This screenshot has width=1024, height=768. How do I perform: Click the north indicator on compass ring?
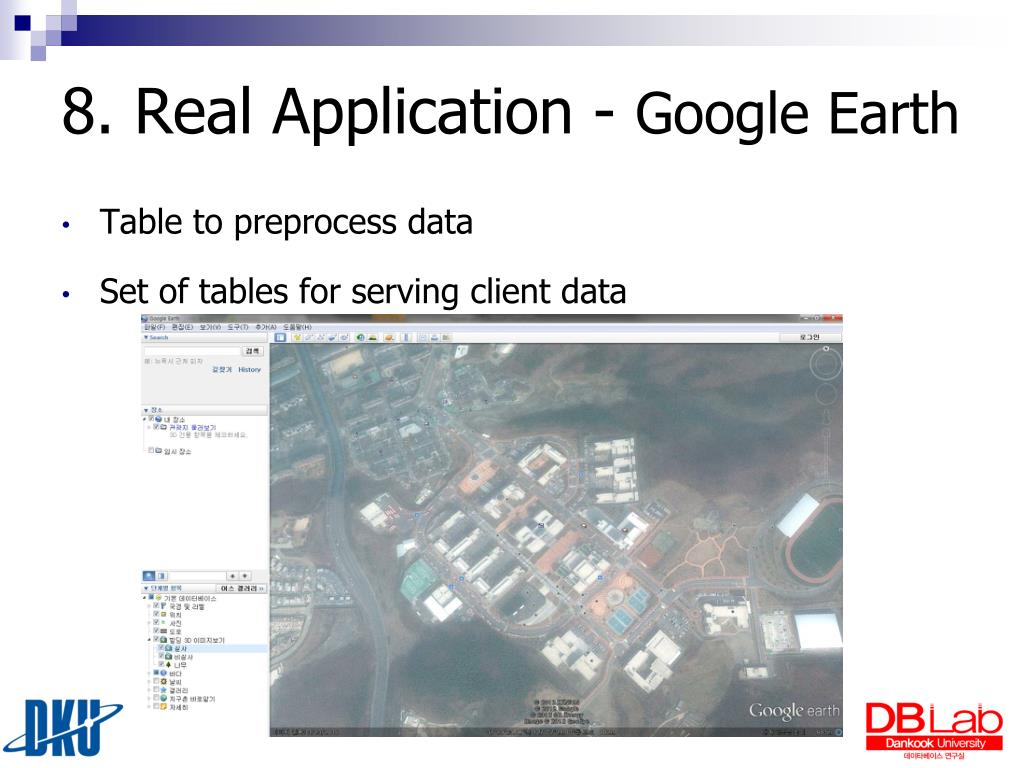[826, 349]
